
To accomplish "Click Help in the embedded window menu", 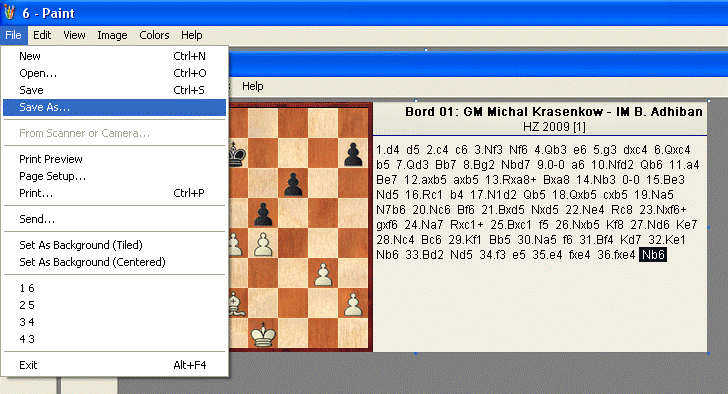I will click(253, 86).
